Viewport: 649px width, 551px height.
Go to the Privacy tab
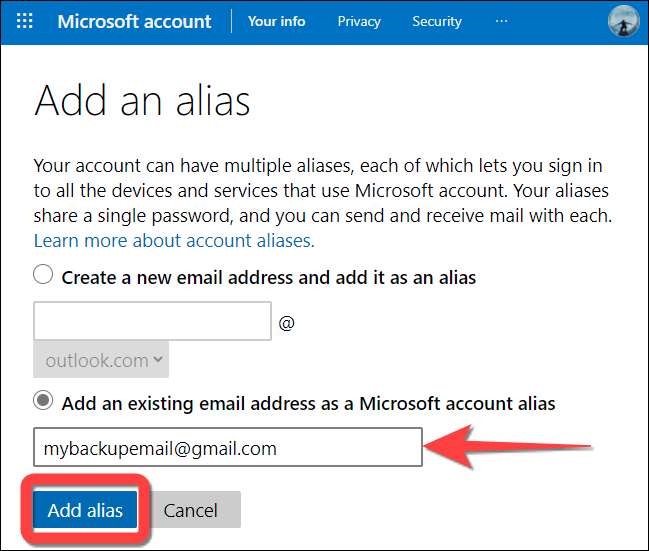click(x=359, y=21)
